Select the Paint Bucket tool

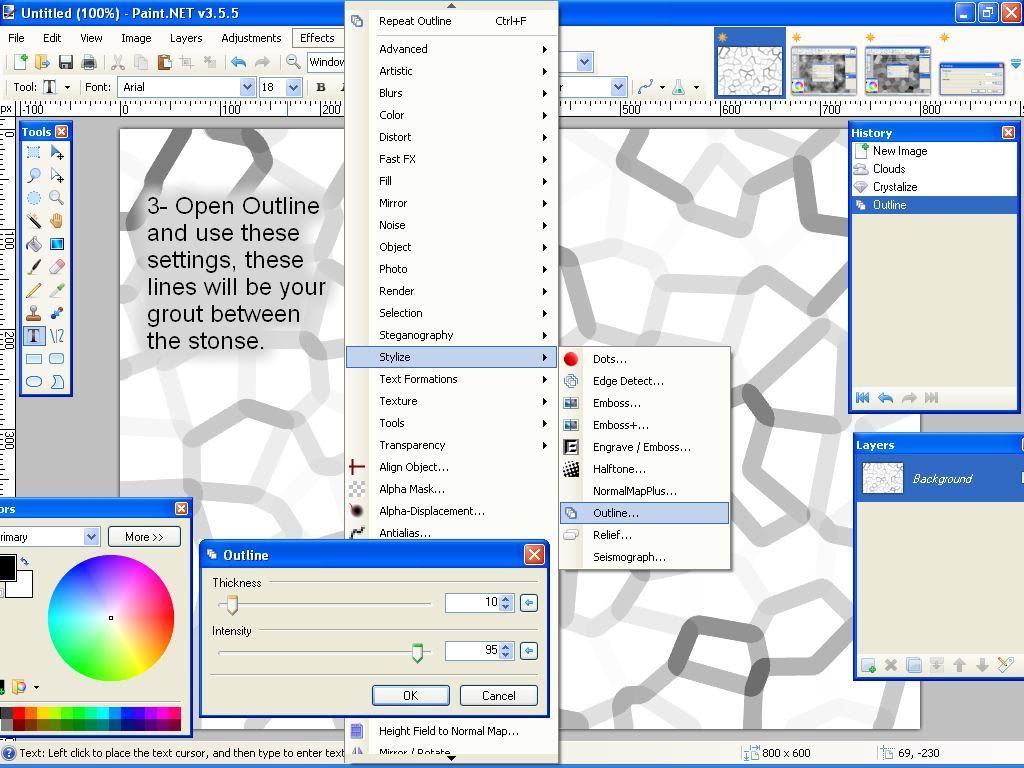tap(34, 244)
